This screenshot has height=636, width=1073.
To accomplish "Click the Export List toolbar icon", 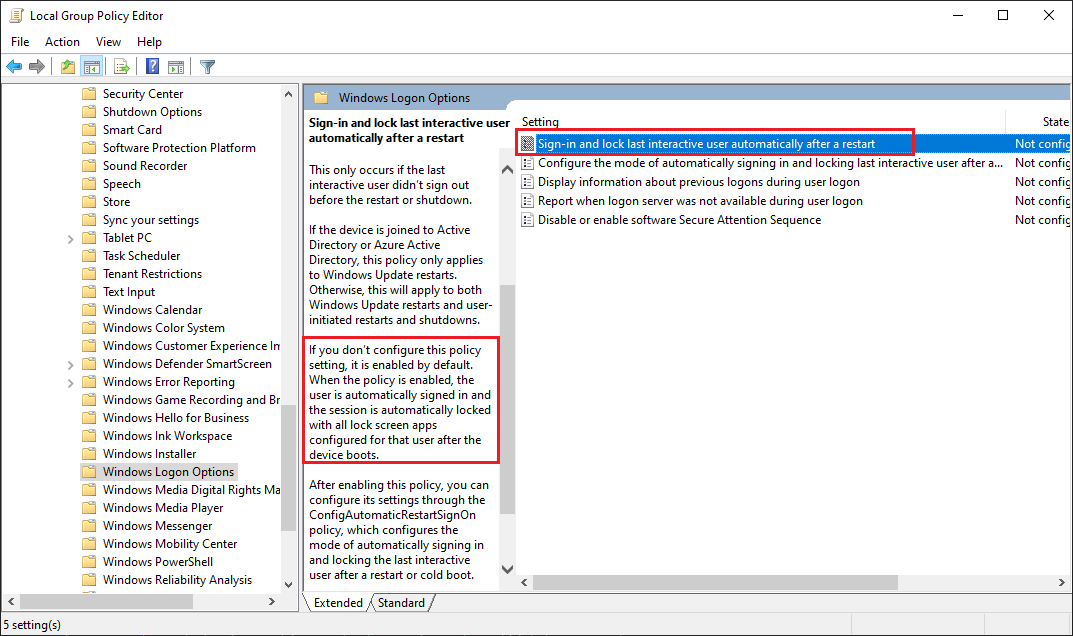I will coord(121,66).
